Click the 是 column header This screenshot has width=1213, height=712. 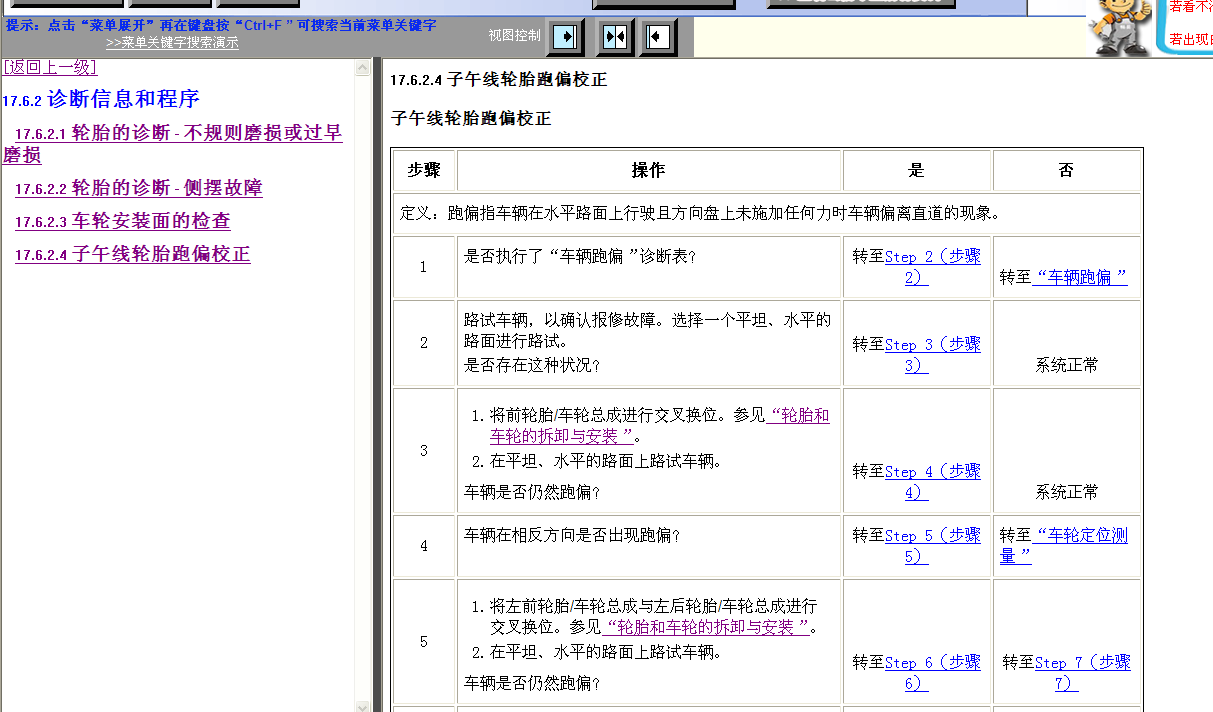pyautogui.click(x=917, y=171)
